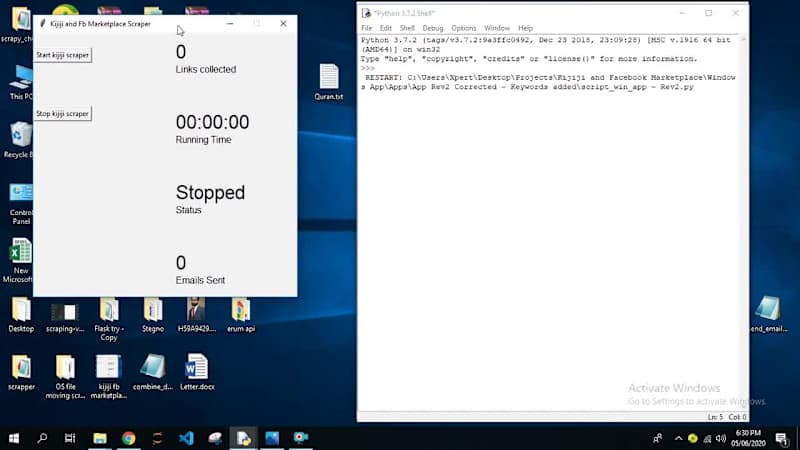Image resolution: width=800 pixels, height=450 pixels.
Task: Select the Stegno folder icon
Action: (x=153, y=315)
